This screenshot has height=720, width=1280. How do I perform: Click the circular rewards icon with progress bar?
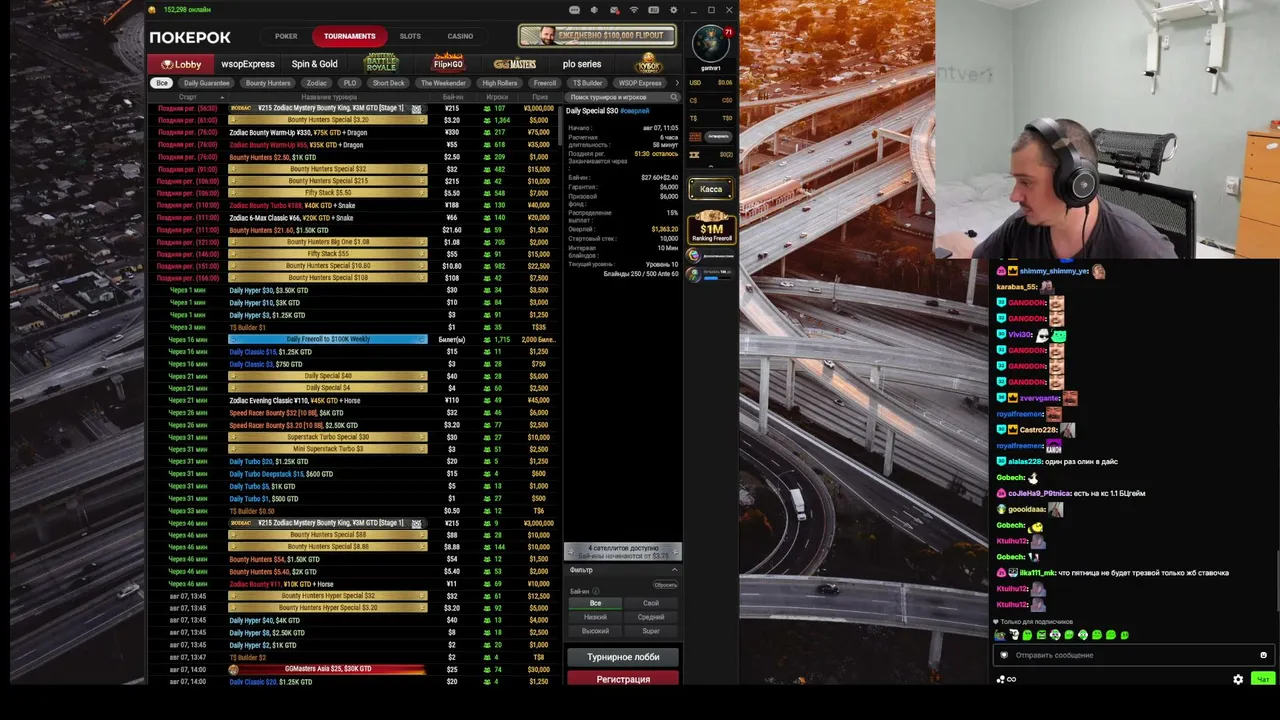[694, 275]
